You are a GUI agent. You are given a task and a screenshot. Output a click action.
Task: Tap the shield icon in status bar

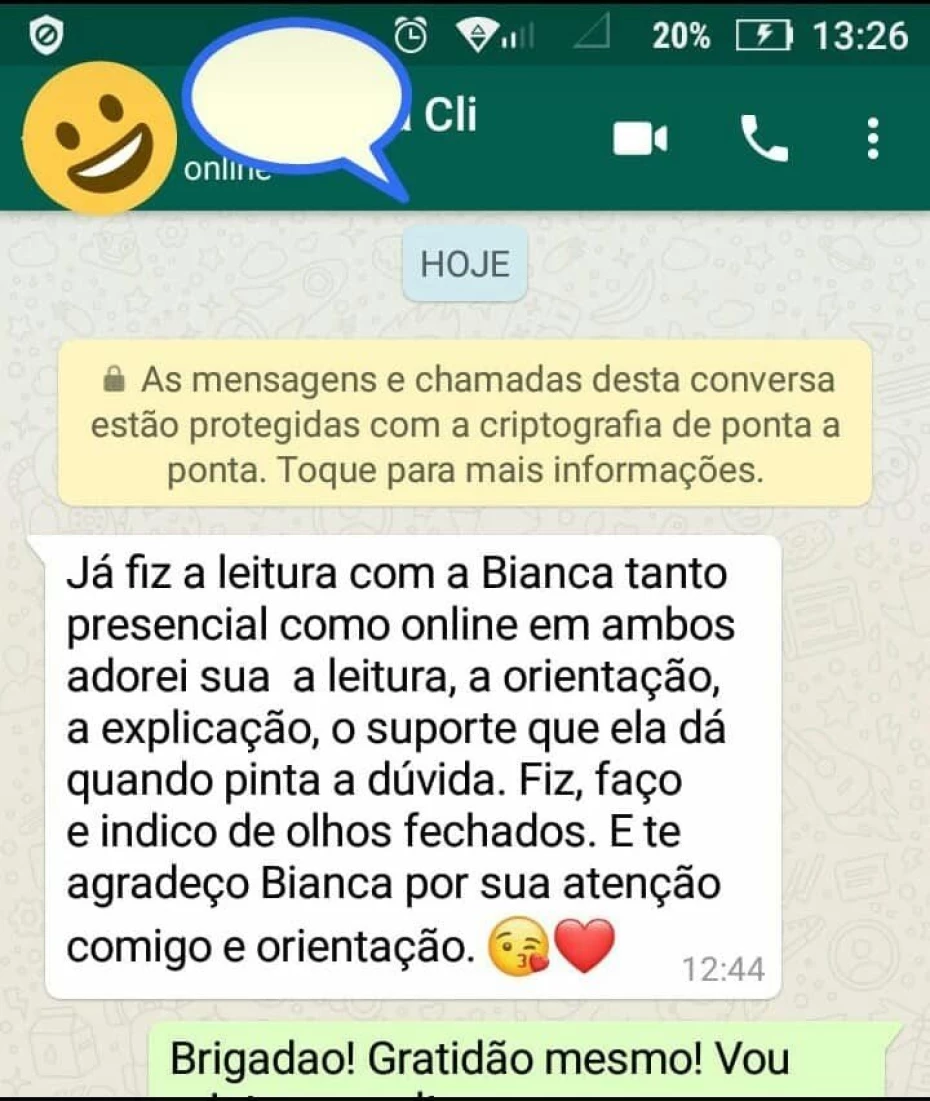[46, 35]
